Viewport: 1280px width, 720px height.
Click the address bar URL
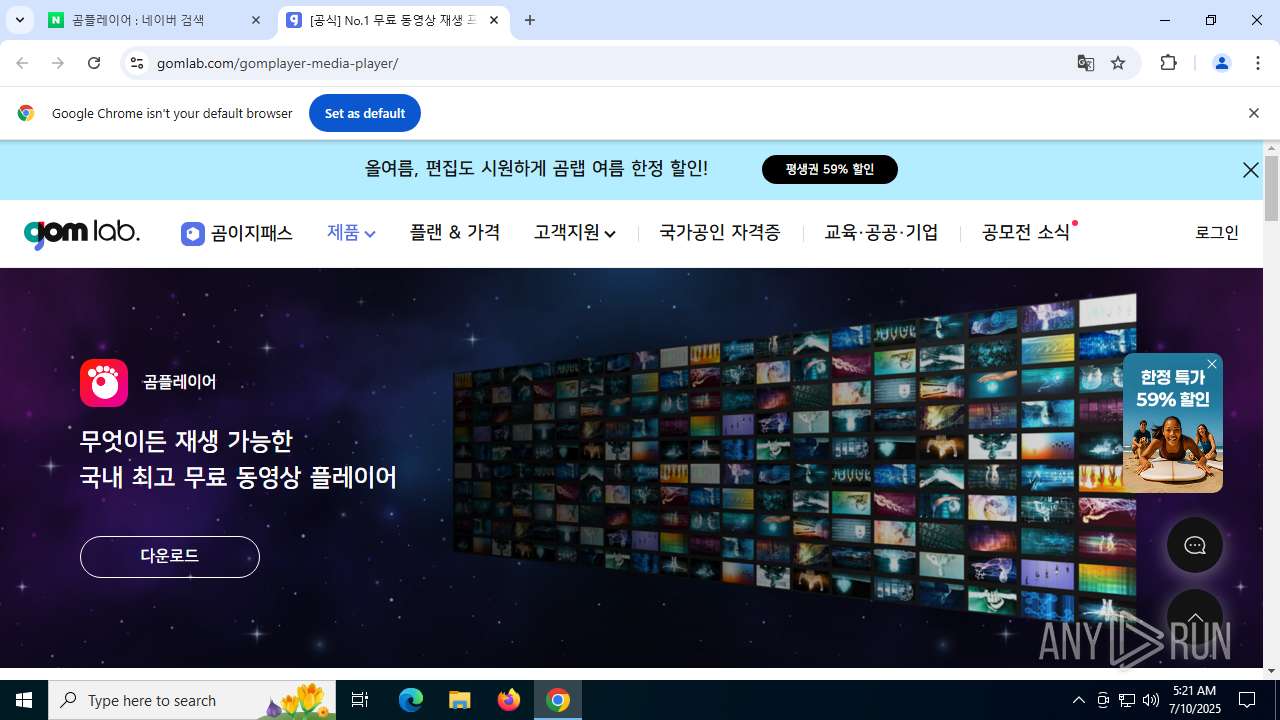[x=278, y=63]
